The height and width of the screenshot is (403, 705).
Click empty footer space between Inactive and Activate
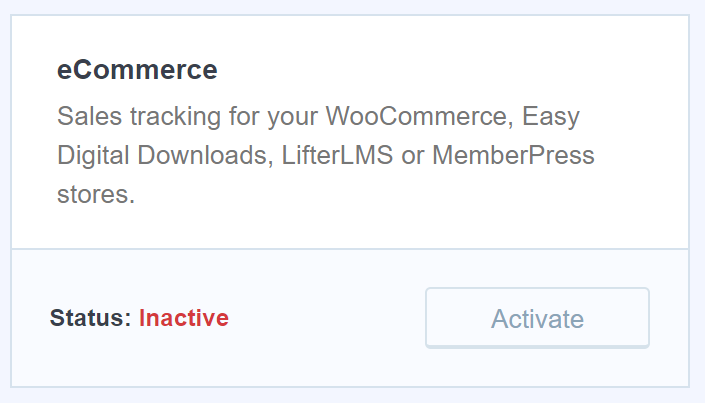coord(327,318)
